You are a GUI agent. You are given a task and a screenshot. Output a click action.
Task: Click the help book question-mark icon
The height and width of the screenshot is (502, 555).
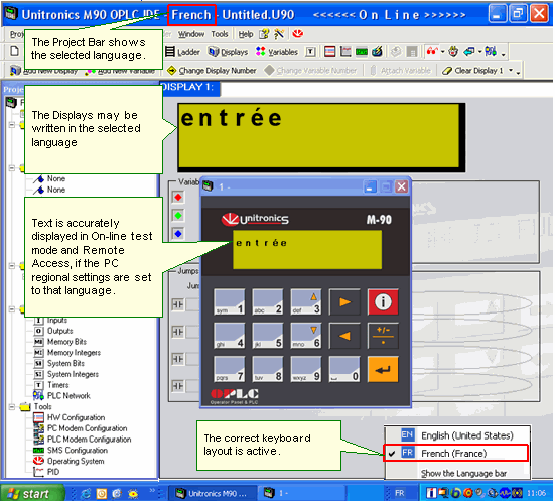pyautogui.click(x=264, y=34)
